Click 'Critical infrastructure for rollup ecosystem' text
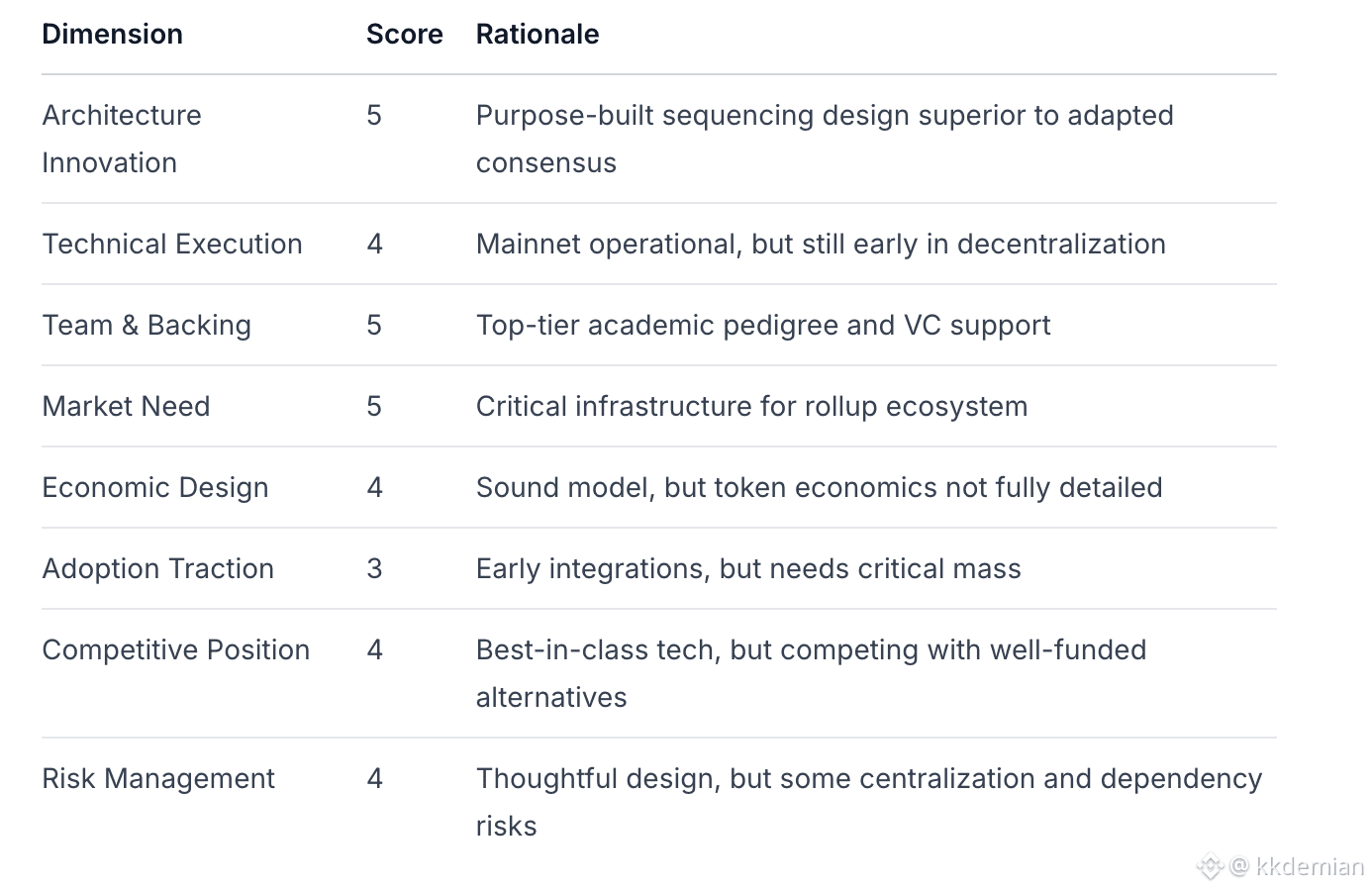The width and height of the screenshot is (1372, 891). click(751, 407)
